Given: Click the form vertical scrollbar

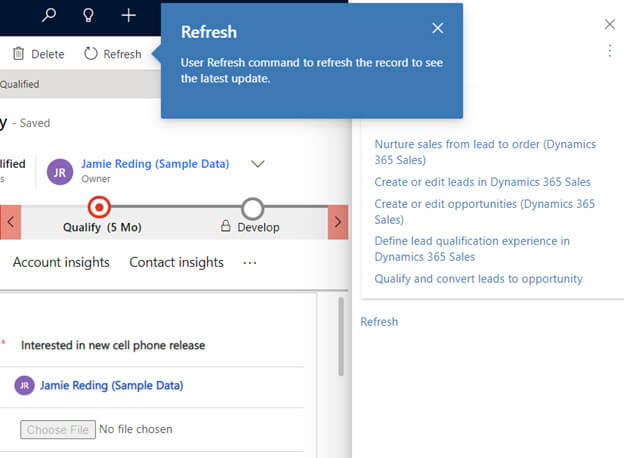Looking at the screenshot, I should [341, 336].
